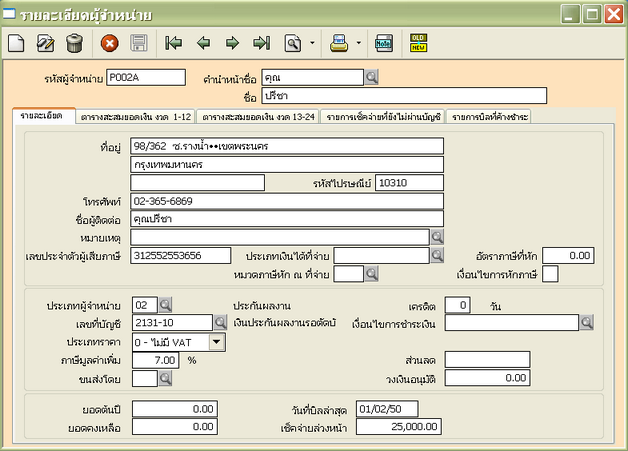628x451 pixels.
Task: Switch to ตารางสะสมยอดเงิน งวด 1-12 tab
Action: tap(135, 117)
